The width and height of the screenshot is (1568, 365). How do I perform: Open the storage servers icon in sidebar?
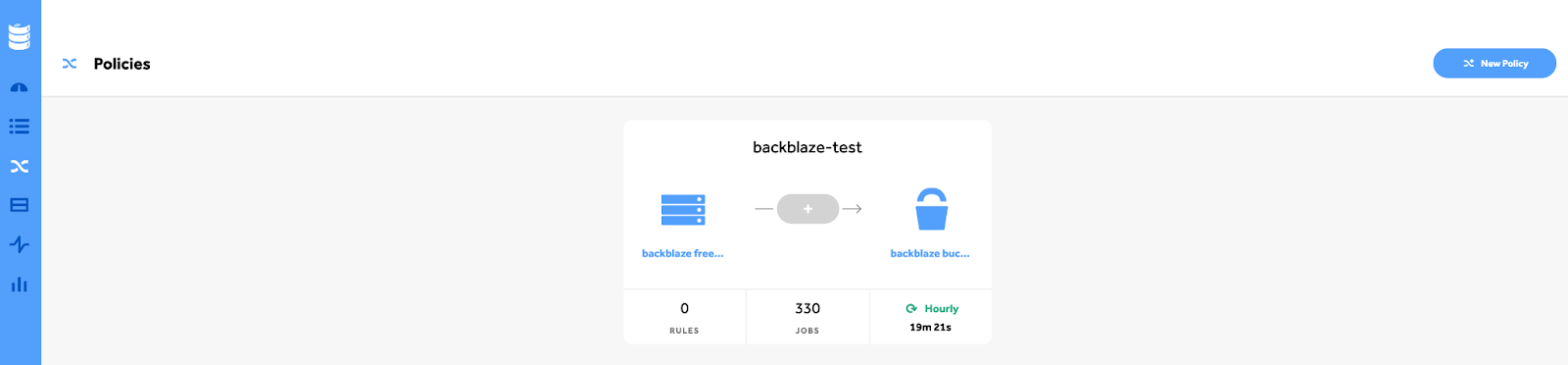tap(20, 205)
